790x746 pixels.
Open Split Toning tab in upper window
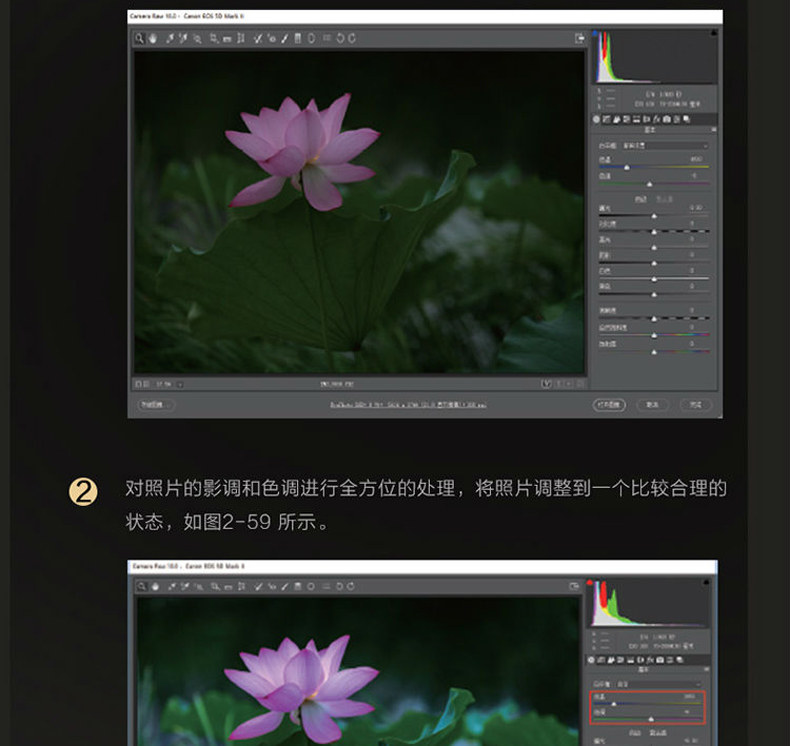(x=636, y=119)
